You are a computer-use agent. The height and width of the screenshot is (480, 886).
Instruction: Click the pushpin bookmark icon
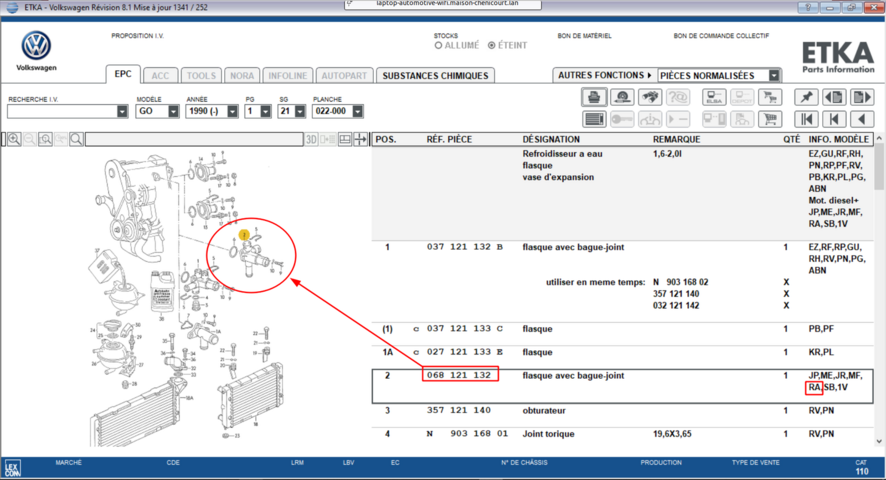pyautogui.click(x=806, y=97)
